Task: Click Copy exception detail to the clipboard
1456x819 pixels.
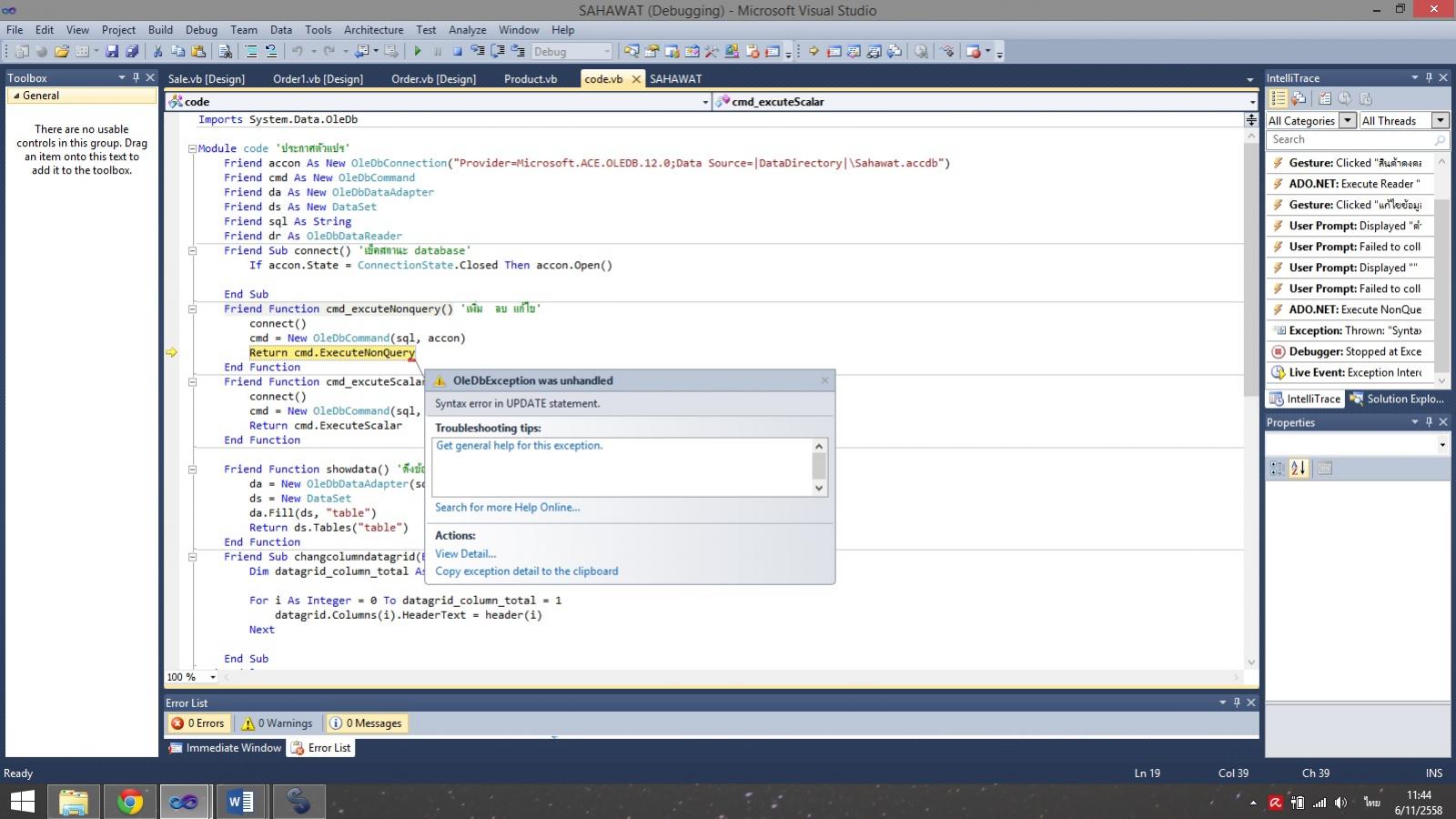Action: (x=526, y=571)
